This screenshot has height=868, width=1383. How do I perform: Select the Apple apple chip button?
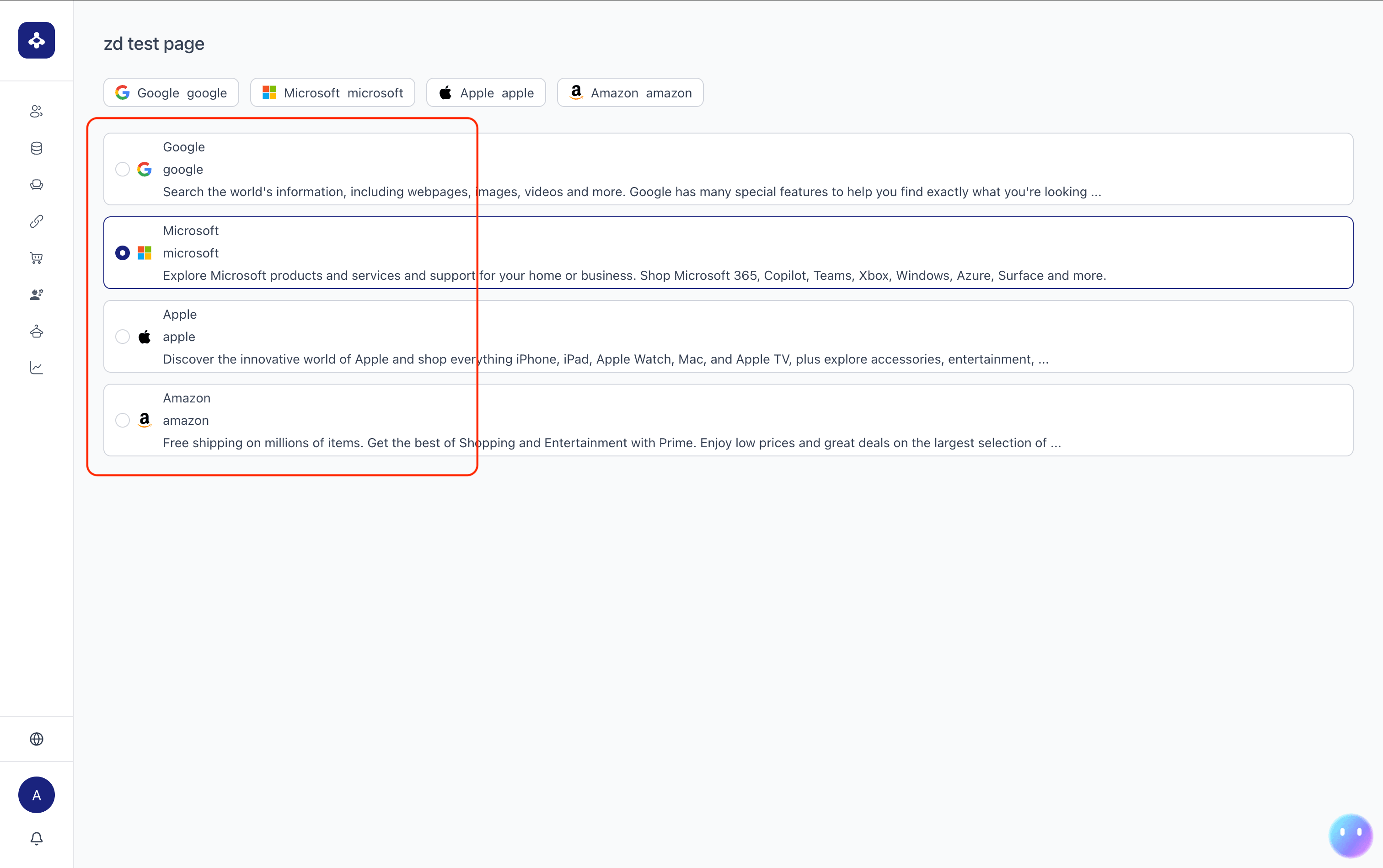(486, 92)
